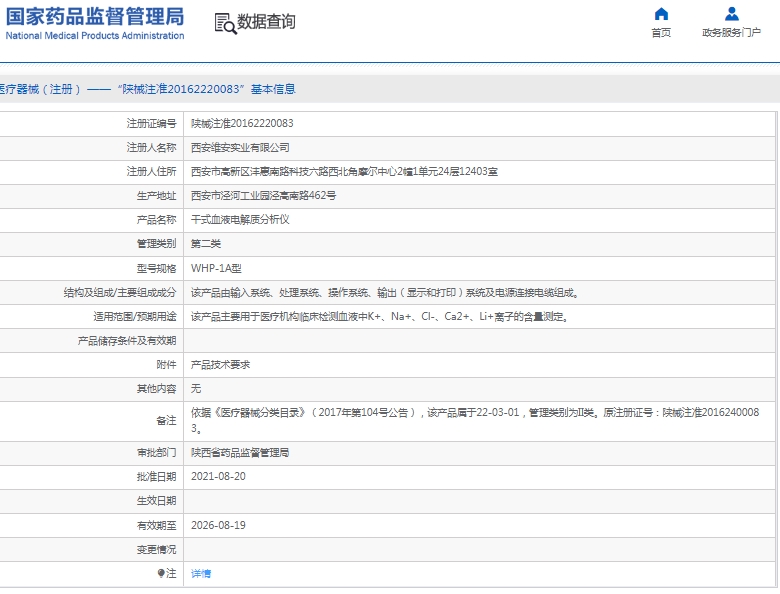Click the 有效期至 row label
This screenshot has height=594, width=780.
156,525
